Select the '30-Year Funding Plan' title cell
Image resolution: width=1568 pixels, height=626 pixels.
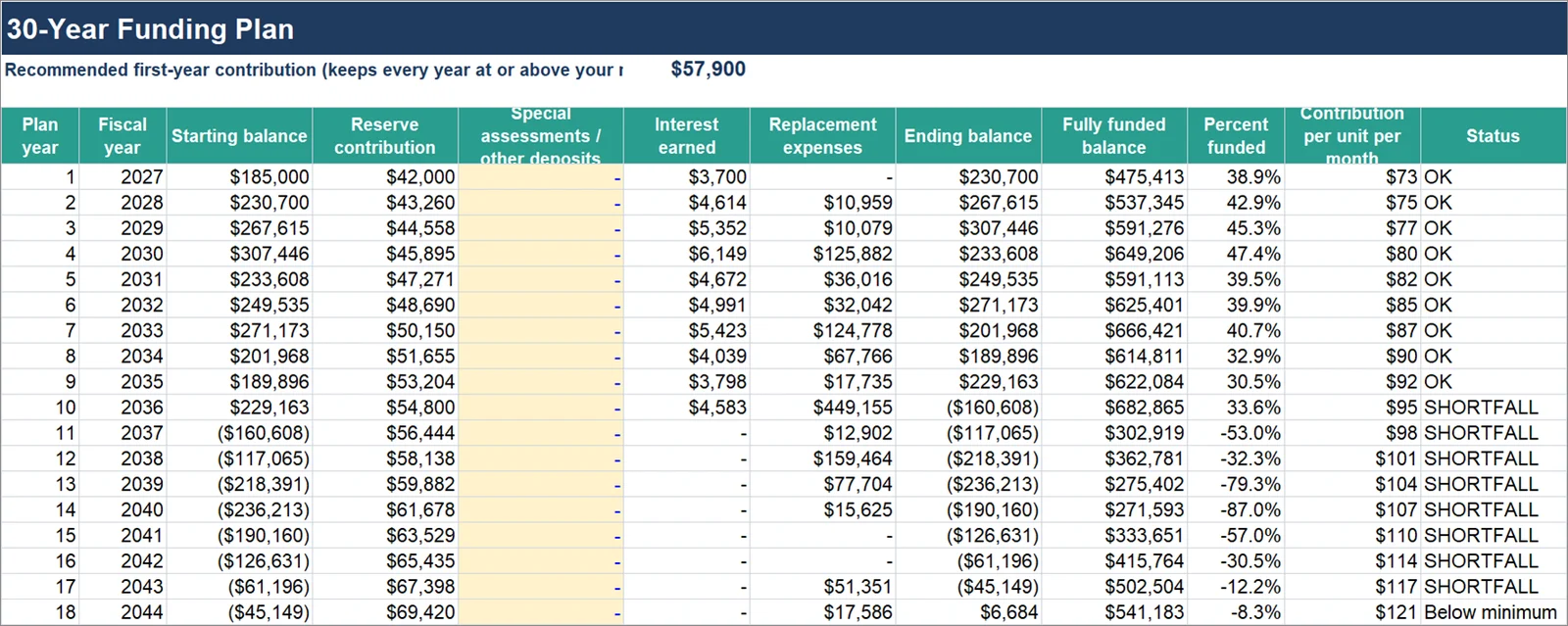[x=784, y=28]
